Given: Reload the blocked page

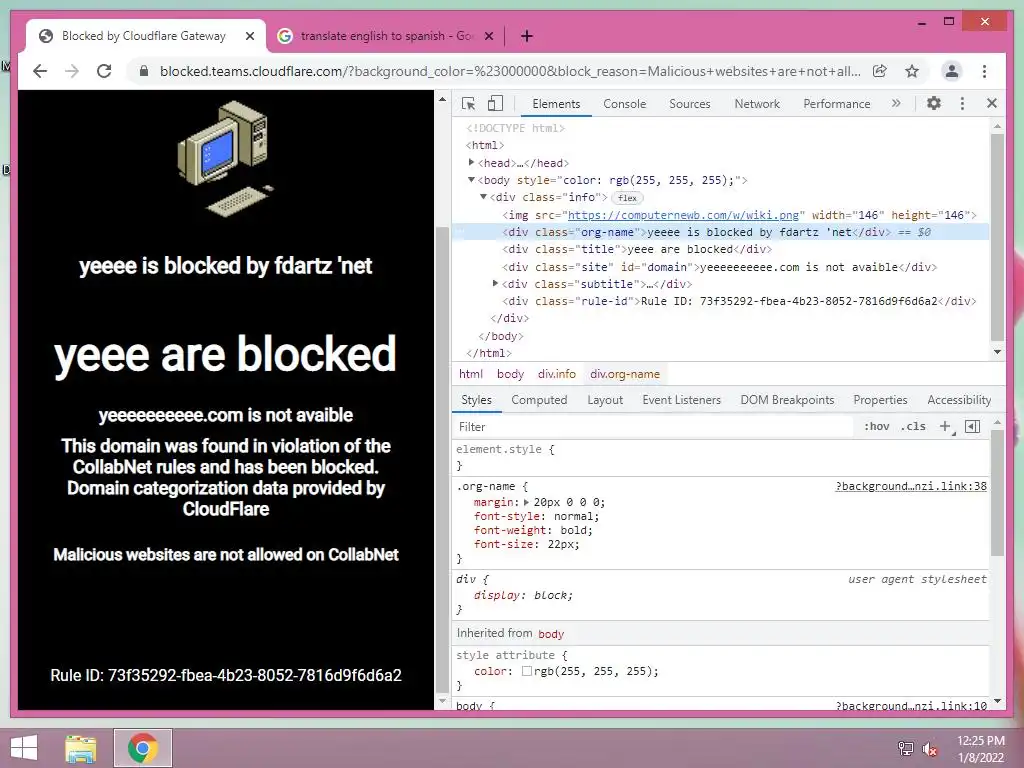Looking at the screenshot, I should pos(104,71).
